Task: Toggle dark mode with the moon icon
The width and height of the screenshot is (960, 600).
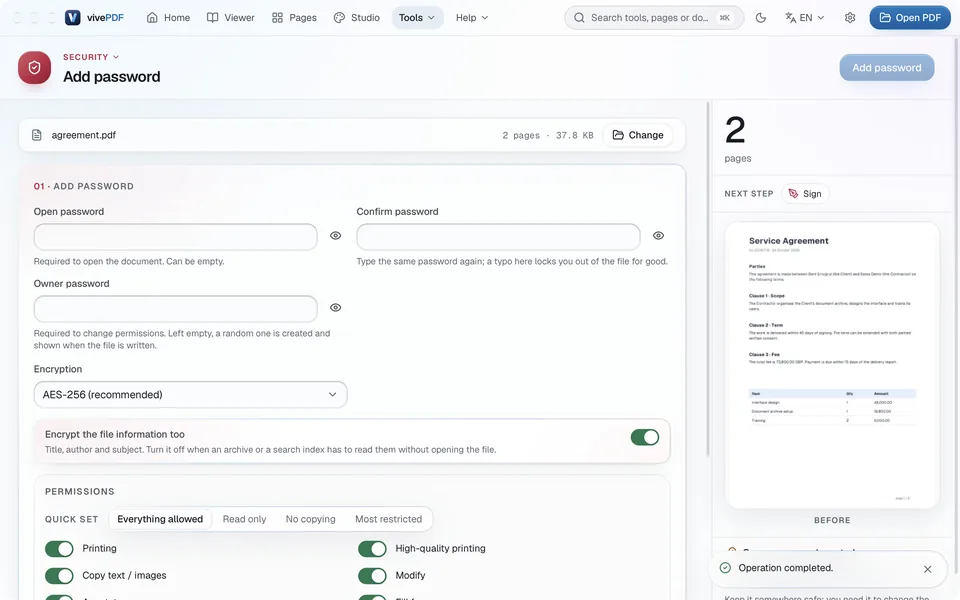Action: (x=761, y=18)
